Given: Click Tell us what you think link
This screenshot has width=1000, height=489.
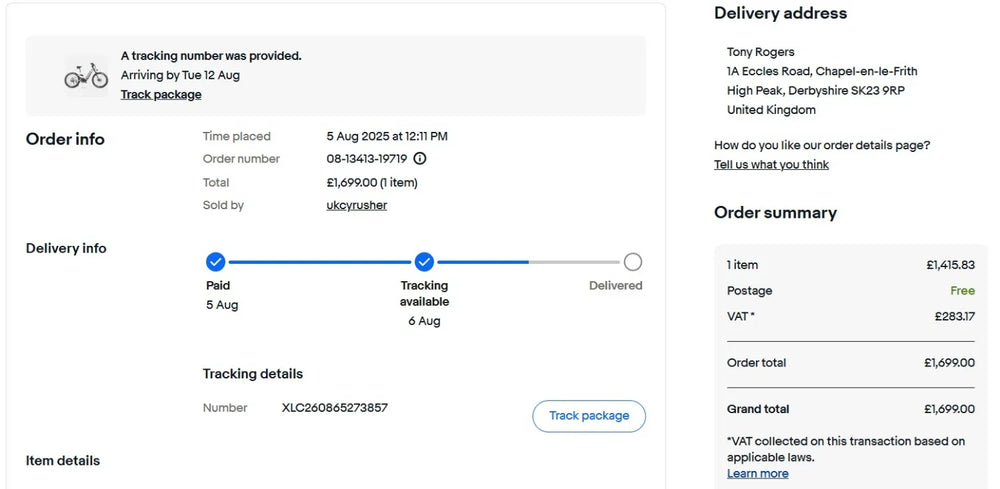Looking at the screenshot, I should (771, 164).
